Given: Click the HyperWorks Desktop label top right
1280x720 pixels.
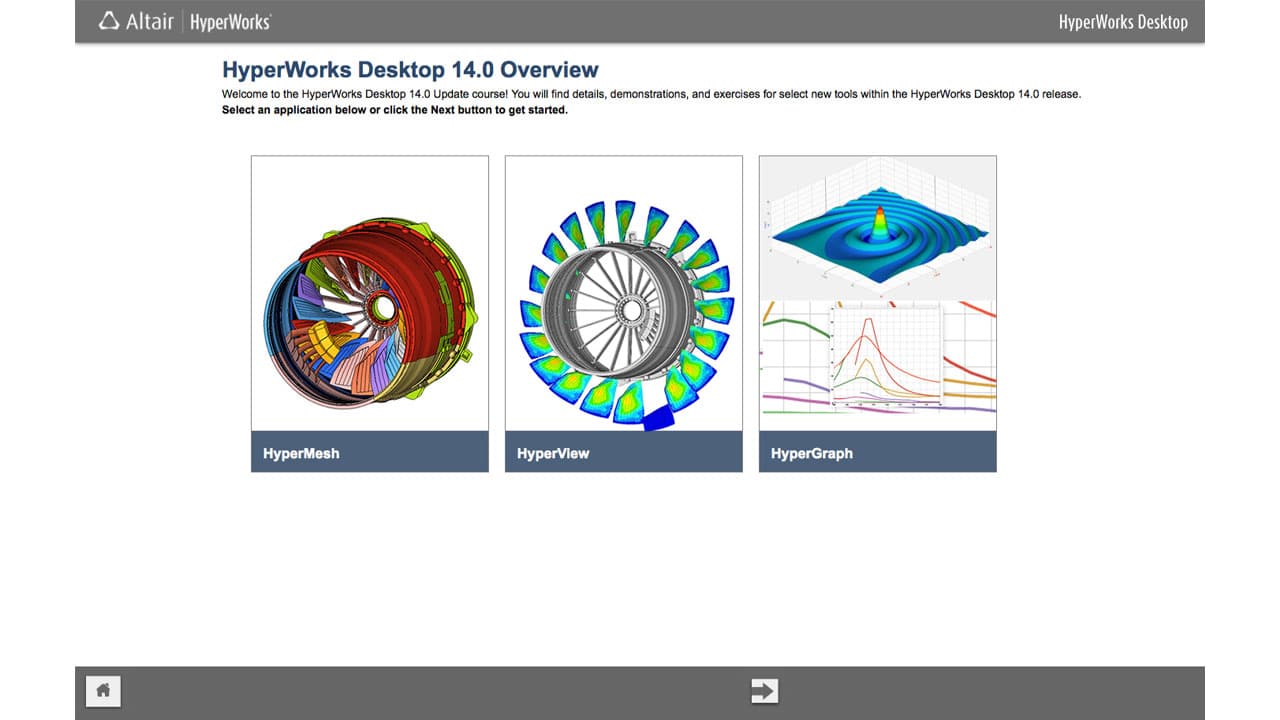Looking at the screenshot, I should click(1123, 21).
